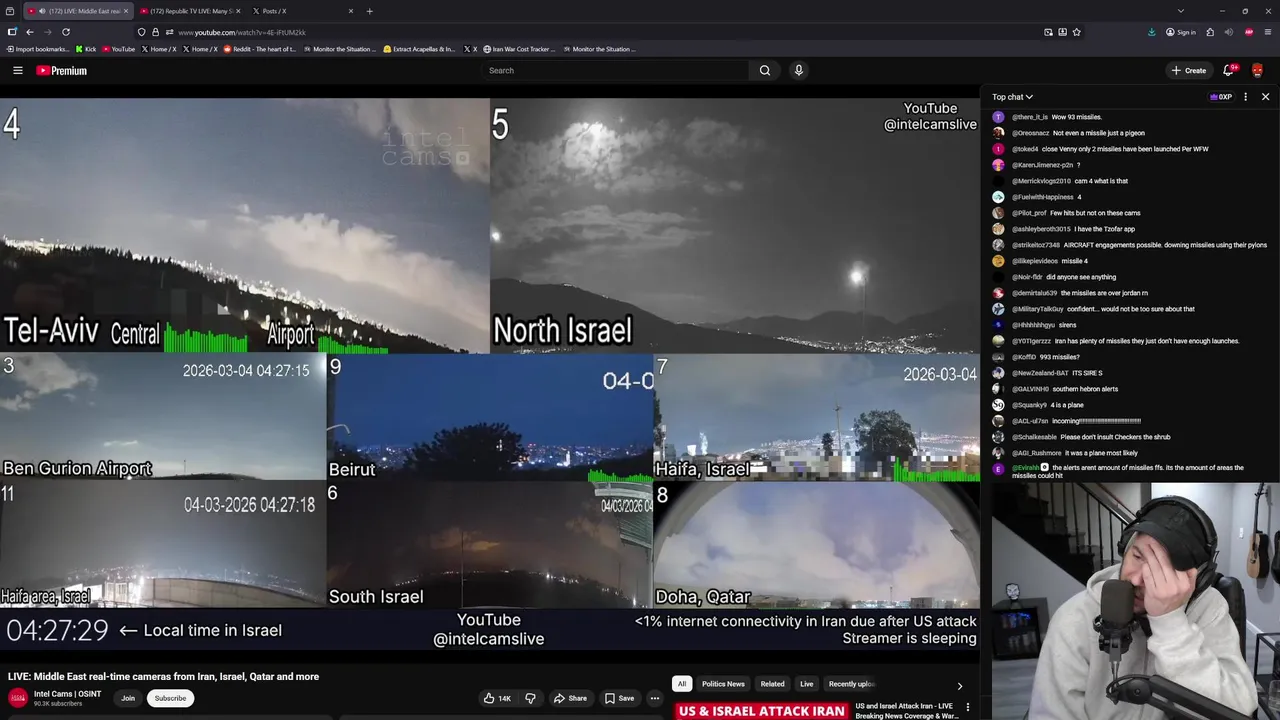Click the site padlock security icon
Screen dimensions: 1280x720
click(155, 32)
